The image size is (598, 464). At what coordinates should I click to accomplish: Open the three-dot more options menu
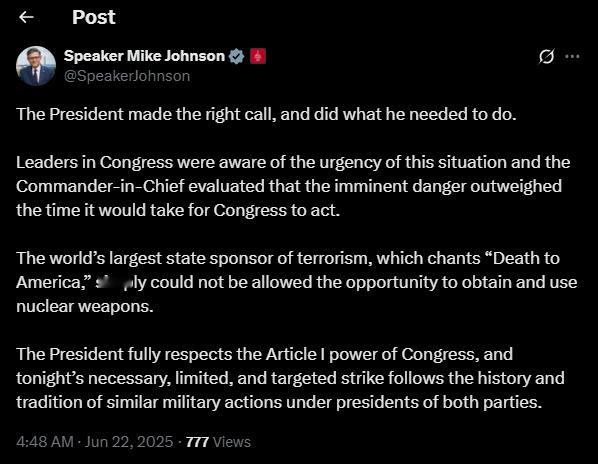click(572, 57)
